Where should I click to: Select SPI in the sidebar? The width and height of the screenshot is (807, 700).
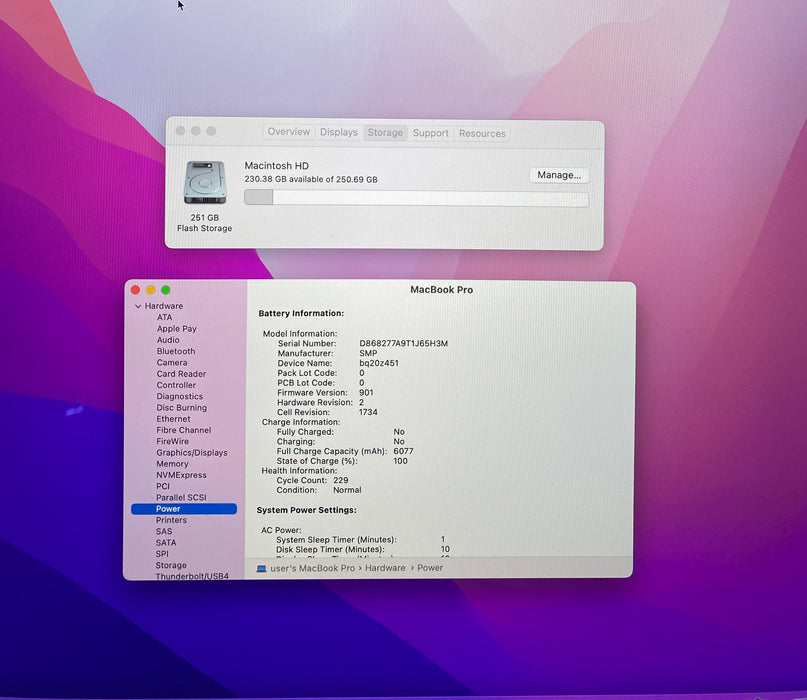pyautogui.click(x=162, y=554)
